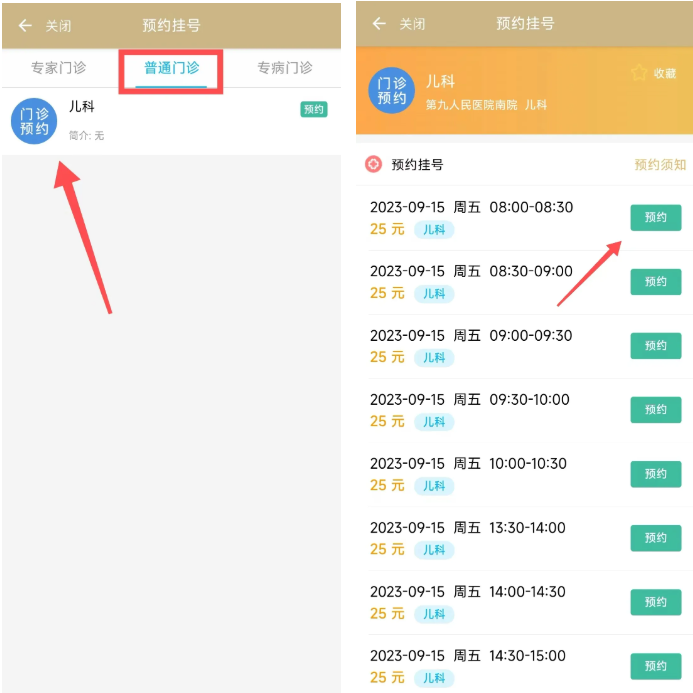Tap the small green 预约 badge for 儿科
Screen dimensions: 693x693
pos(314,109)
